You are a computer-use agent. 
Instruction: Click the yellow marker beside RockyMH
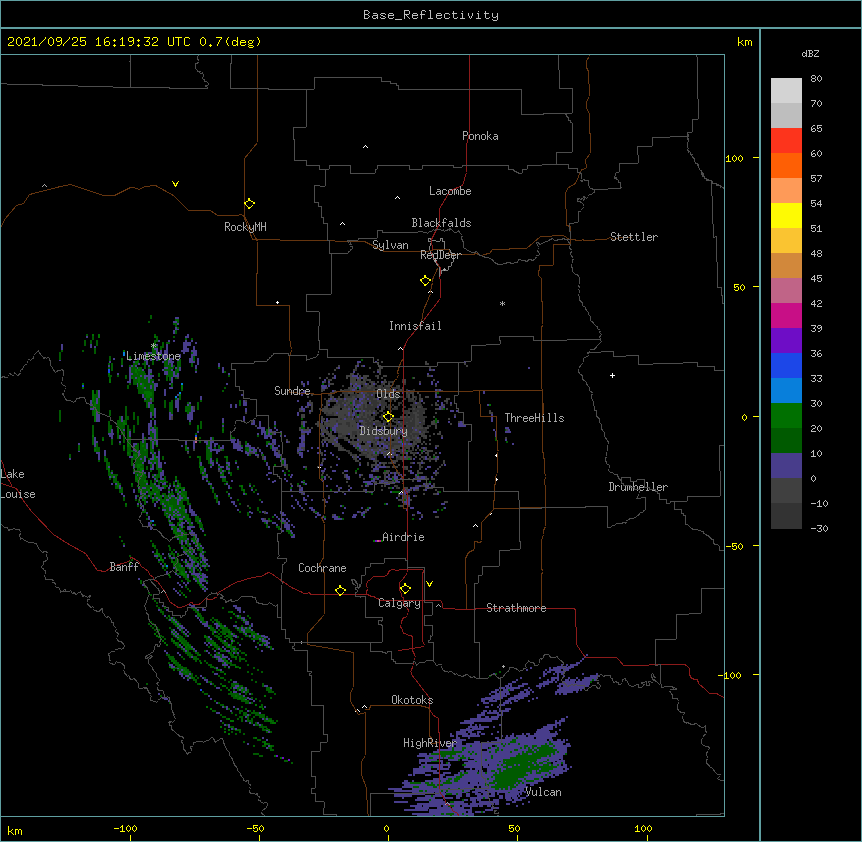tap(249, 203)
